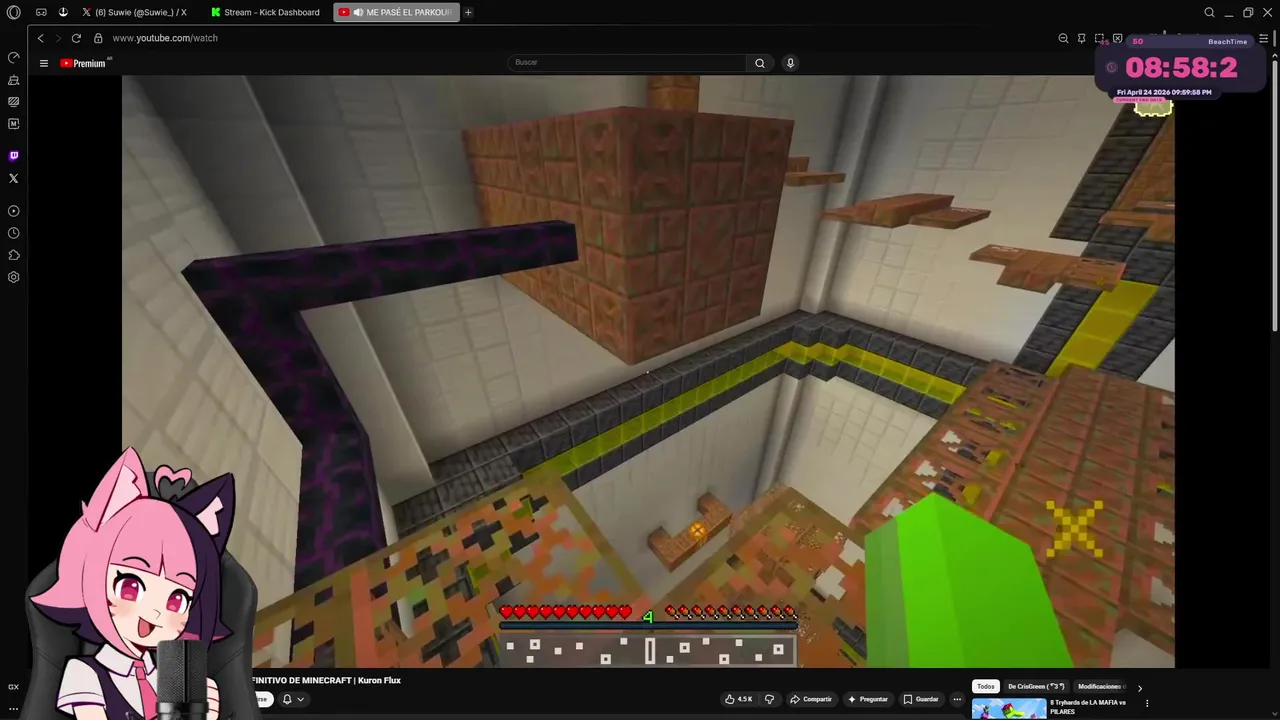Image resolution: width=1280 pixels, height=720 pixels.
Task: Select the De CrisGreen filter chip
Action: (1034, 687)
